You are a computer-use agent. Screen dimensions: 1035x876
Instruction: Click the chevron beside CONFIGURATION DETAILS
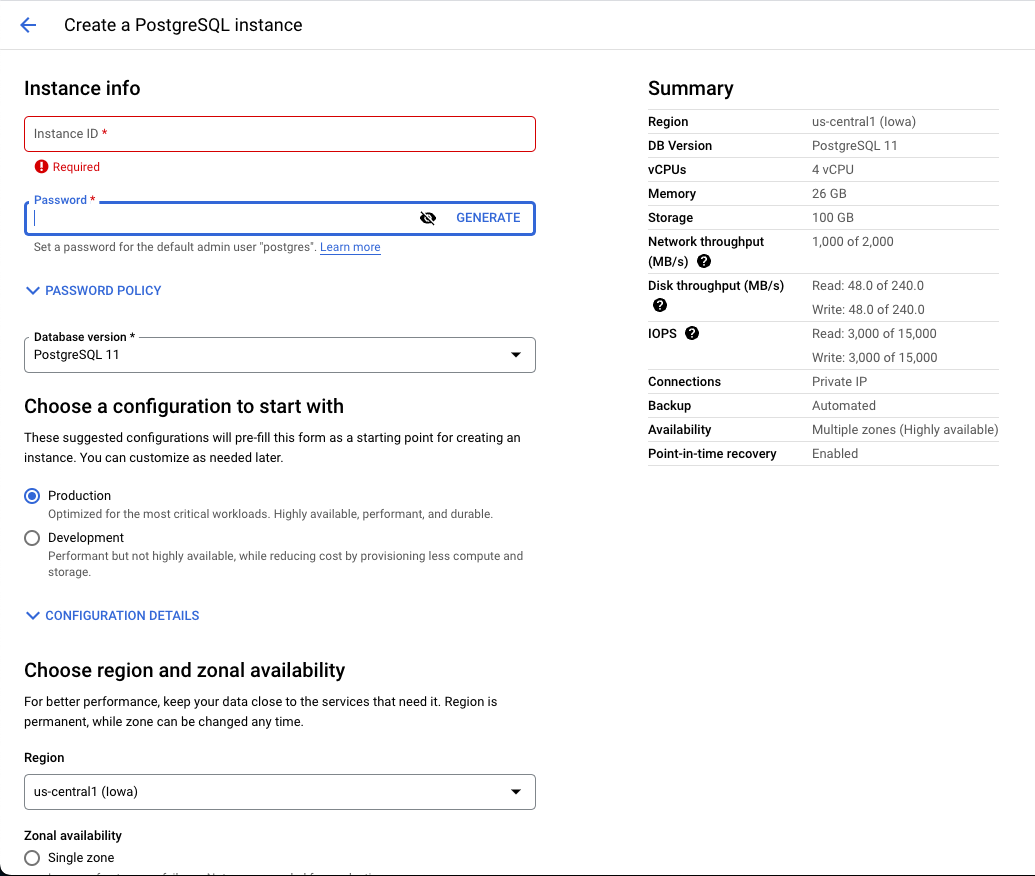tap(31, 615)
